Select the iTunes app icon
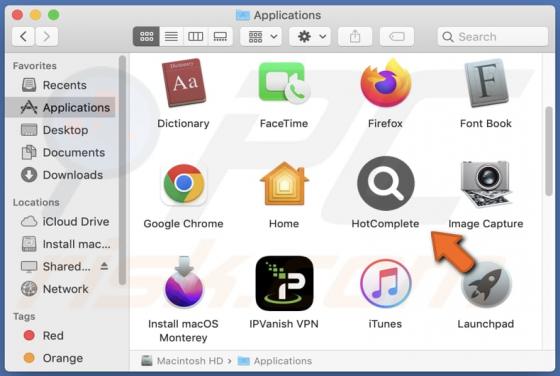This screenshot has height=376, width=560. click(385, 284)
